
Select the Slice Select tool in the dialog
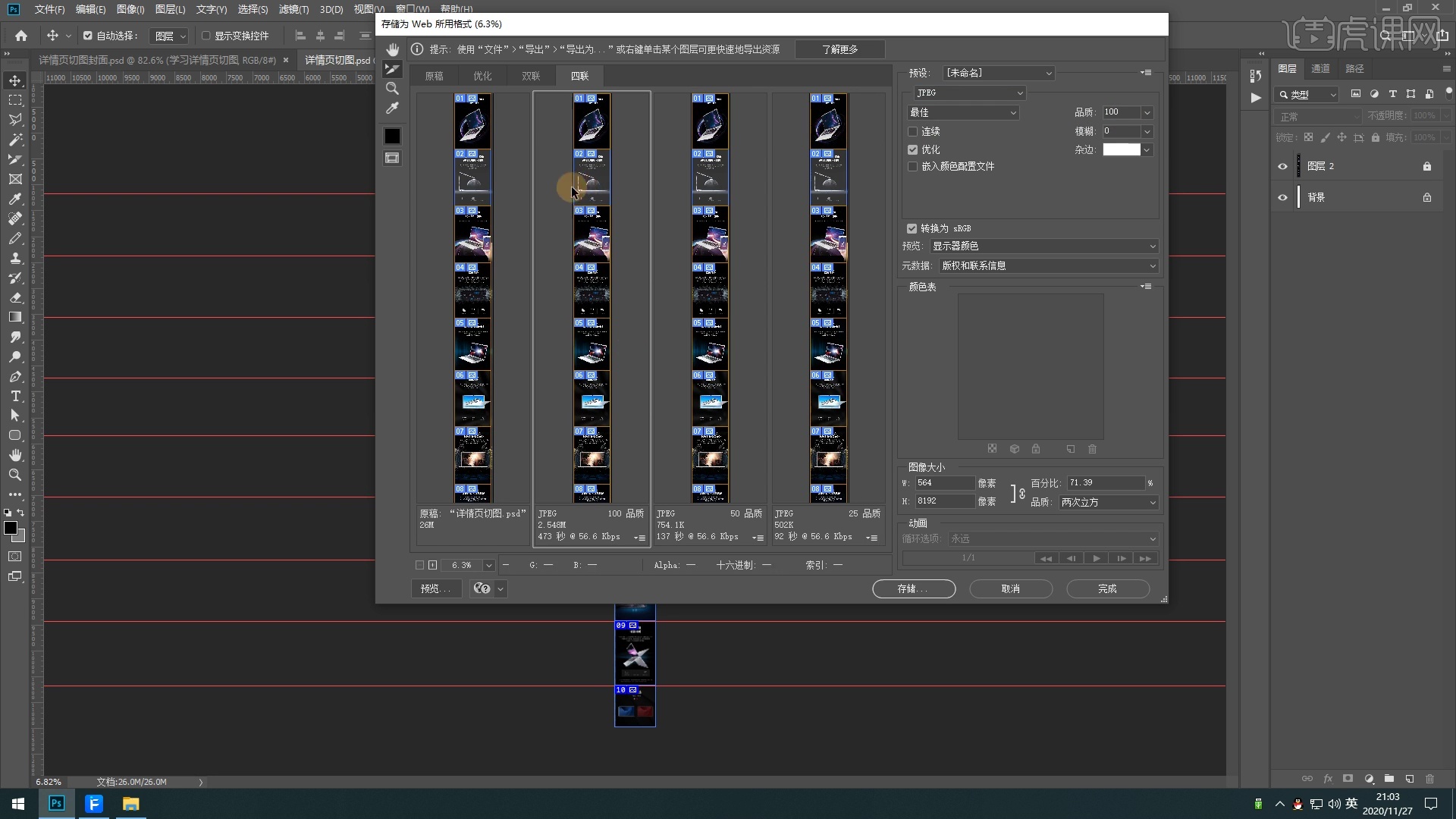click(x=392, y=69)
